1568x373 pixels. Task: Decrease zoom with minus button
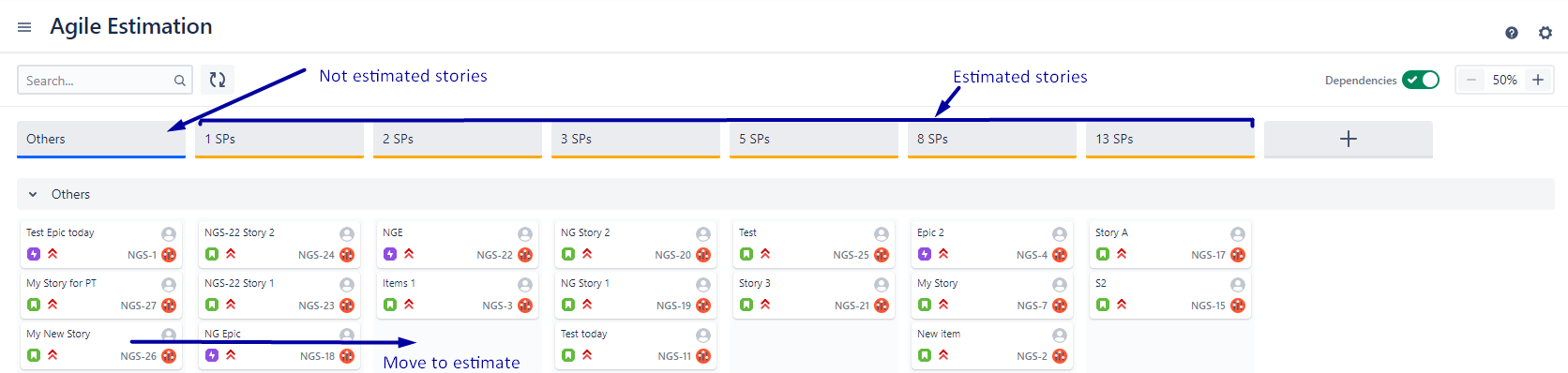pyautogui.click(x=1471, y=80)
